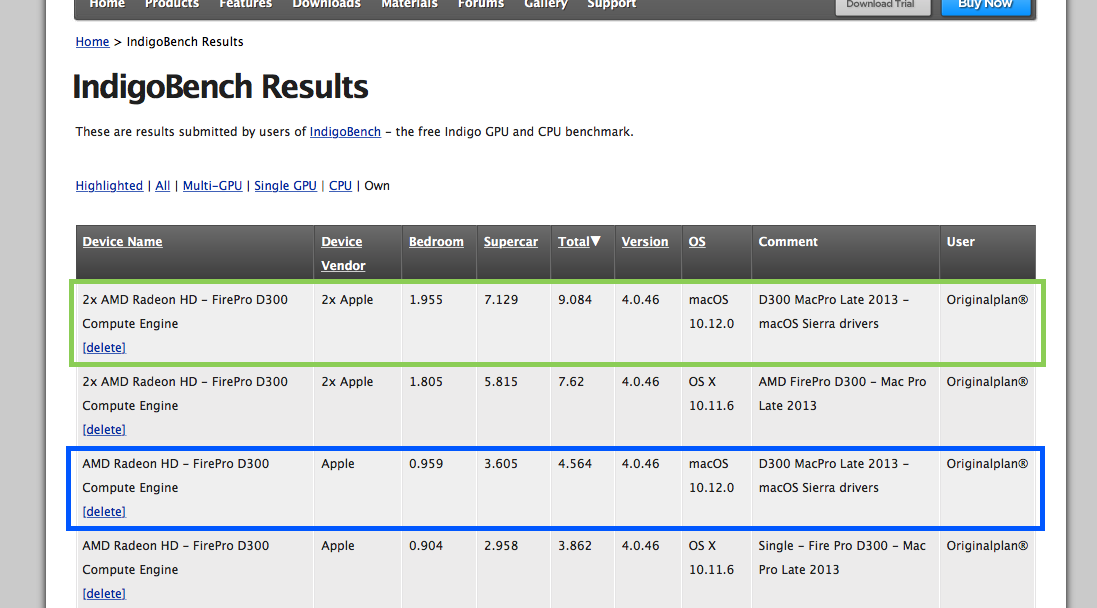Sort table by Version column
Image resolution: width=1097 pixels, height=608 pixels.
(x=645, y=241)
